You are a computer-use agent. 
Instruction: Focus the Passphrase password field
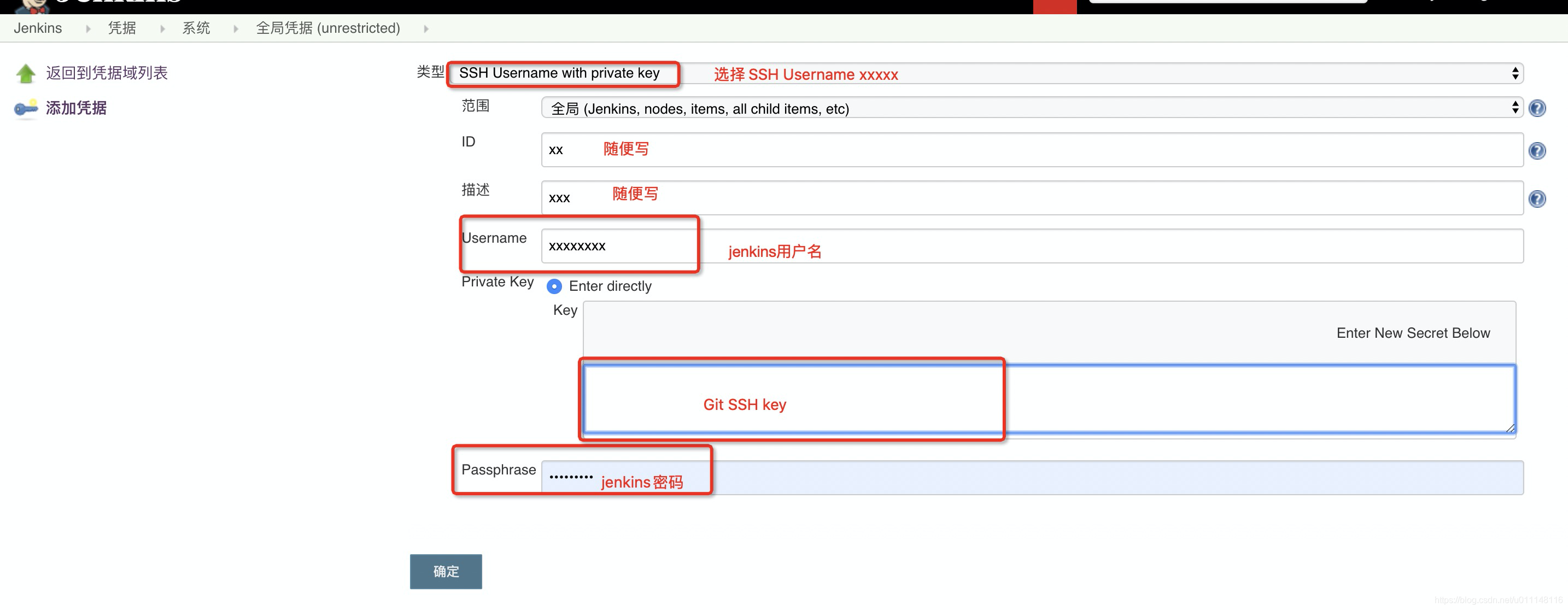click(1032, 478)
